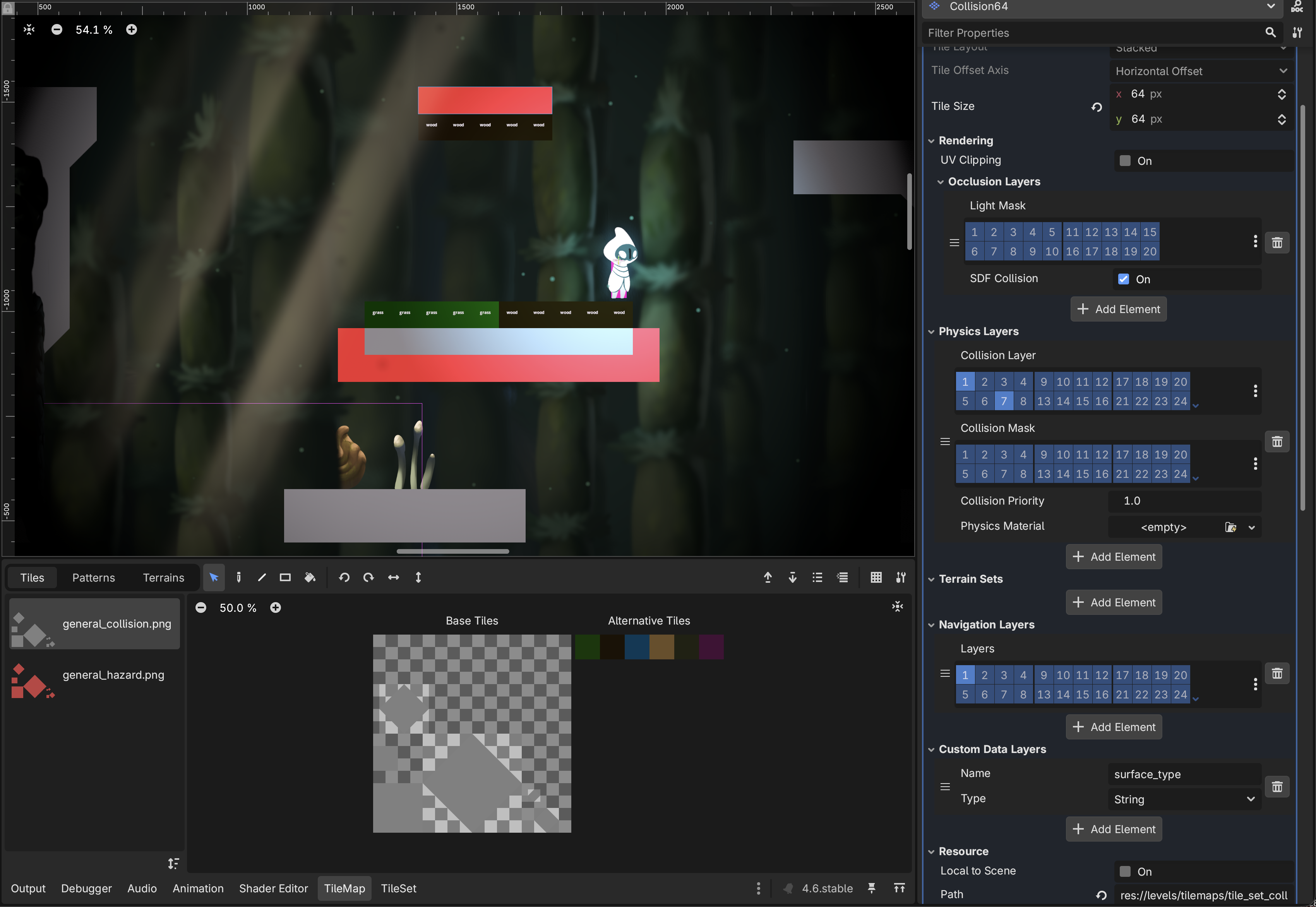
Task: Flip tile horizontally
Action: point(393,577)
